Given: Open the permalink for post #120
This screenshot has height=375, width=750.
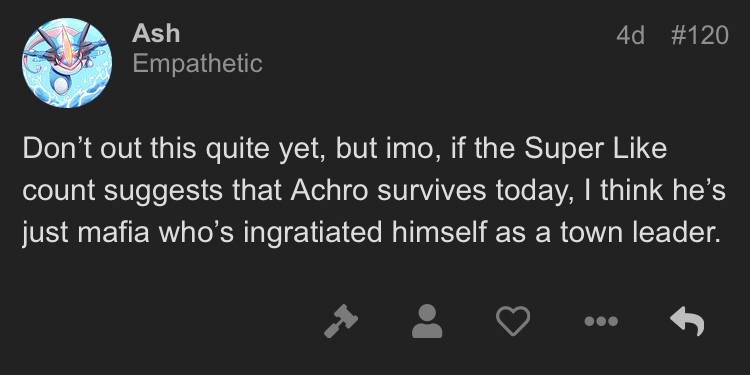Looking at the screenshot, I should click(x=700, y=35).
